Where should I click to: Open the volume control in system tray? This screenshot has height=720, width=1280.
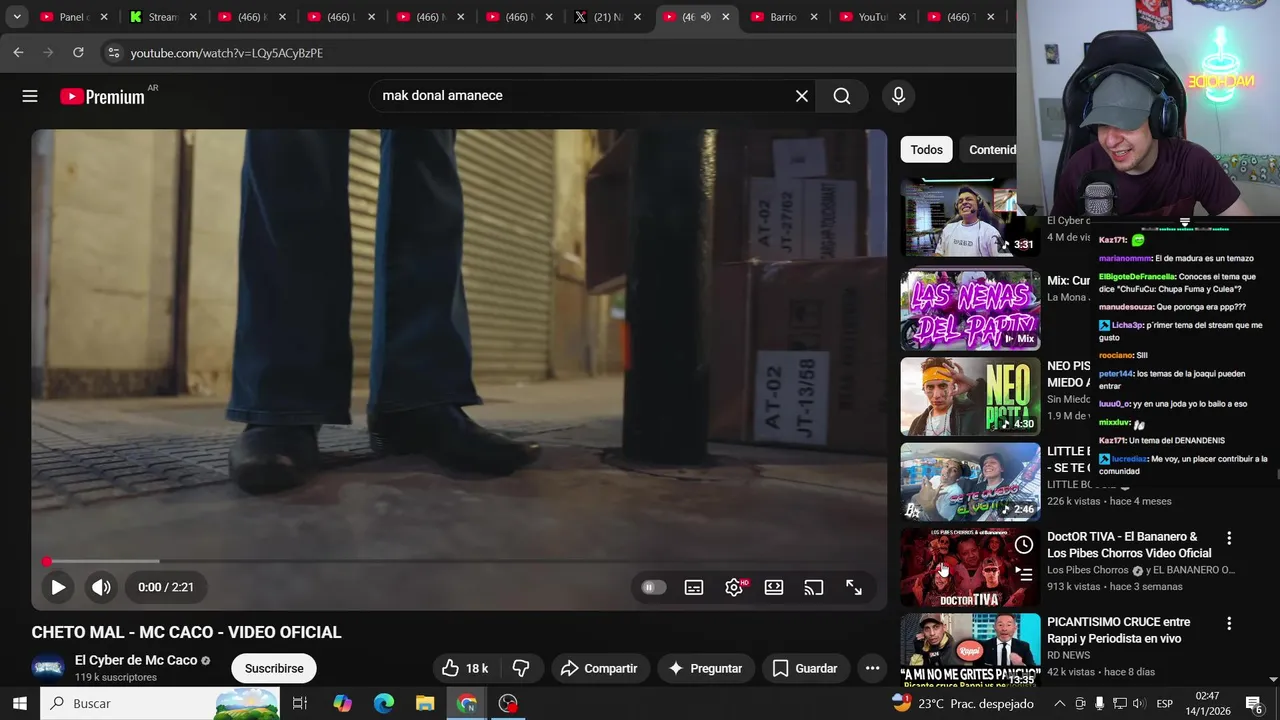pos(1138,703)
